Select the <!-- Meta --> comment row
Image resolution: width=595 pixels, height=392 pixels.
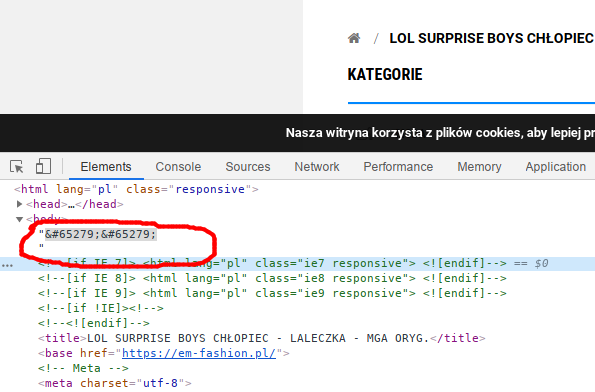tap(83, 368)
